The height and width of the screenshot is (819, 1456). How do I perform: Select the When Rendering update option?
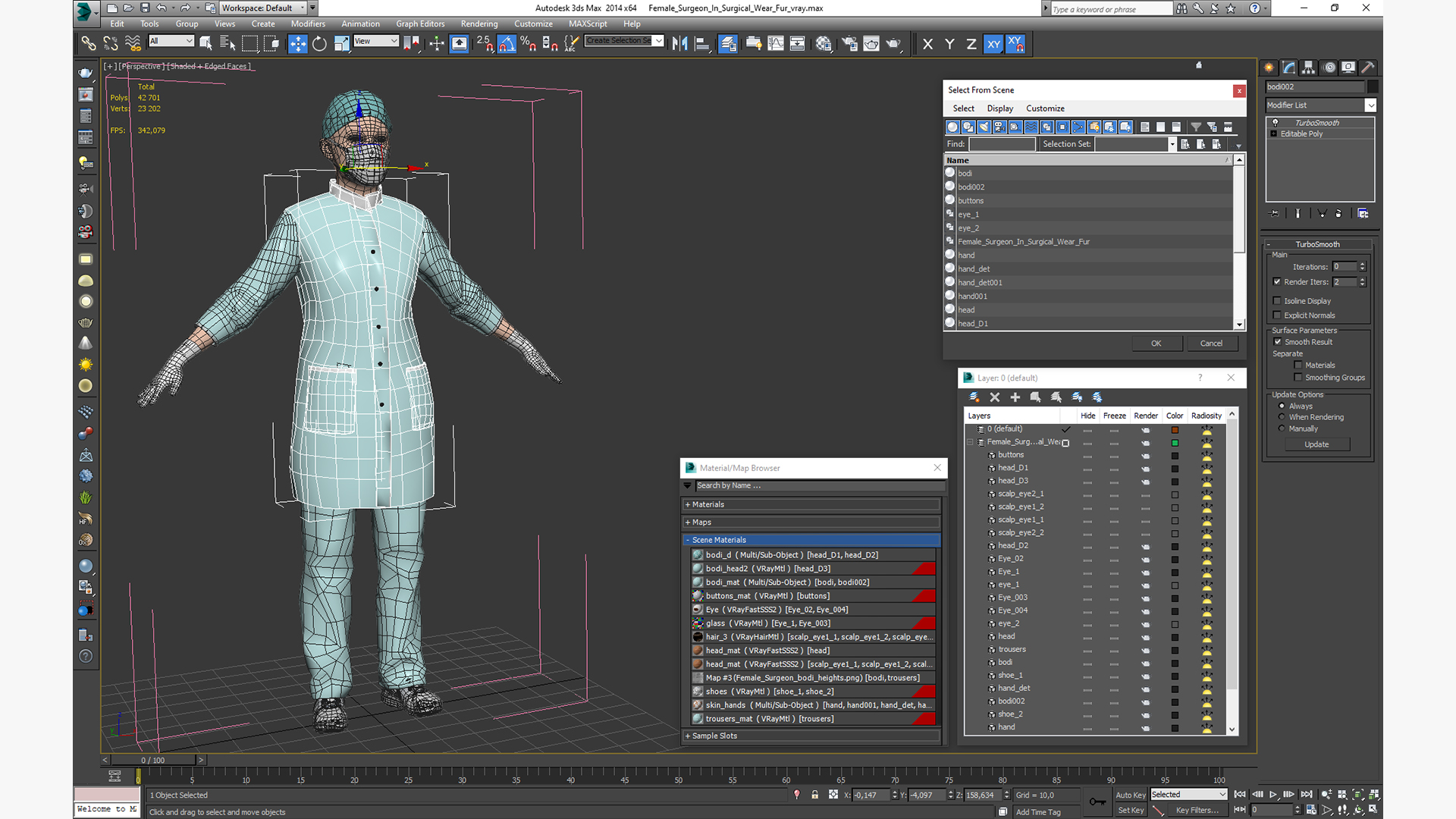(1282, 417)
